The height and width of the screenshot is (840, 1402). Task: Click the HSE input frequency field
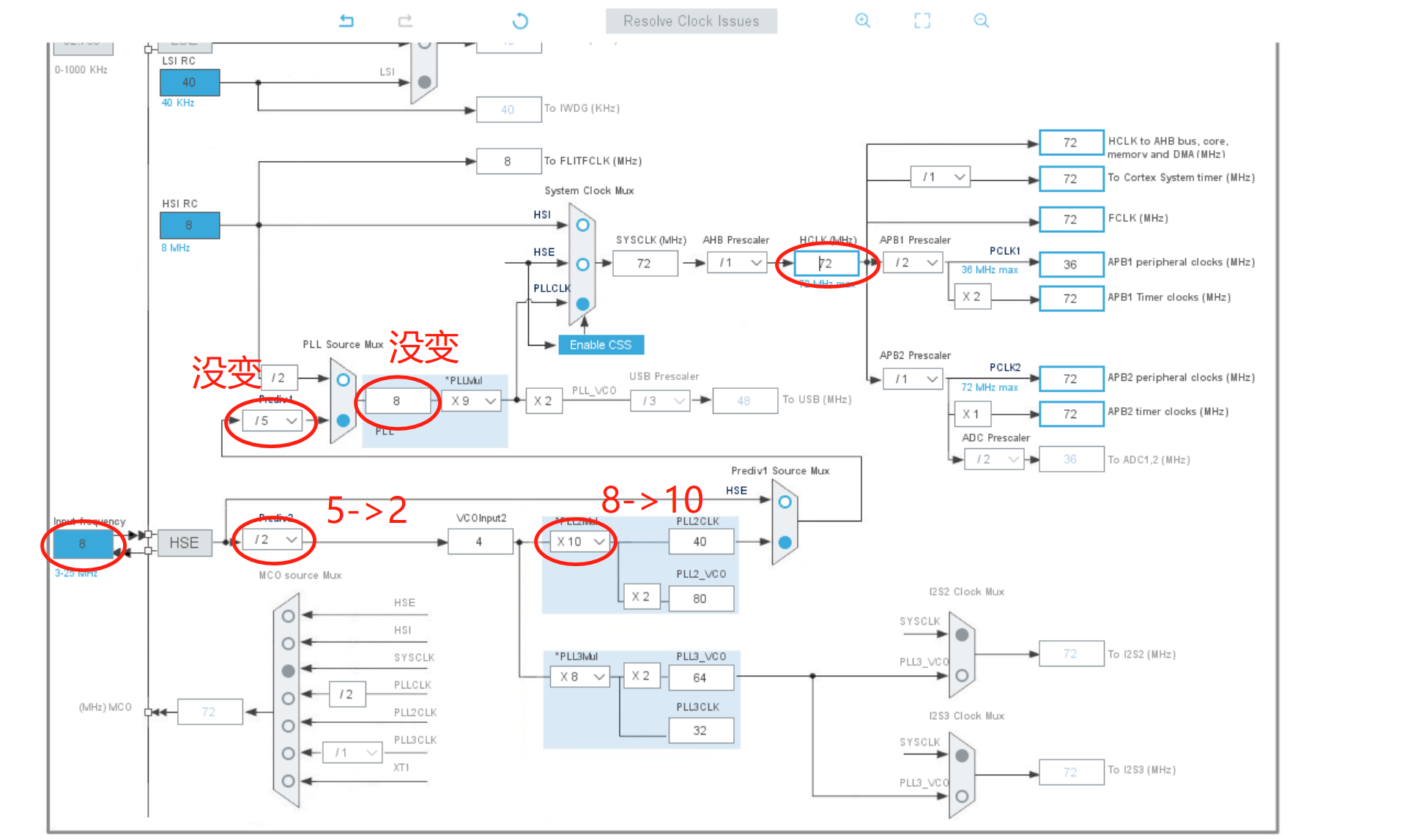pos(81,545)
